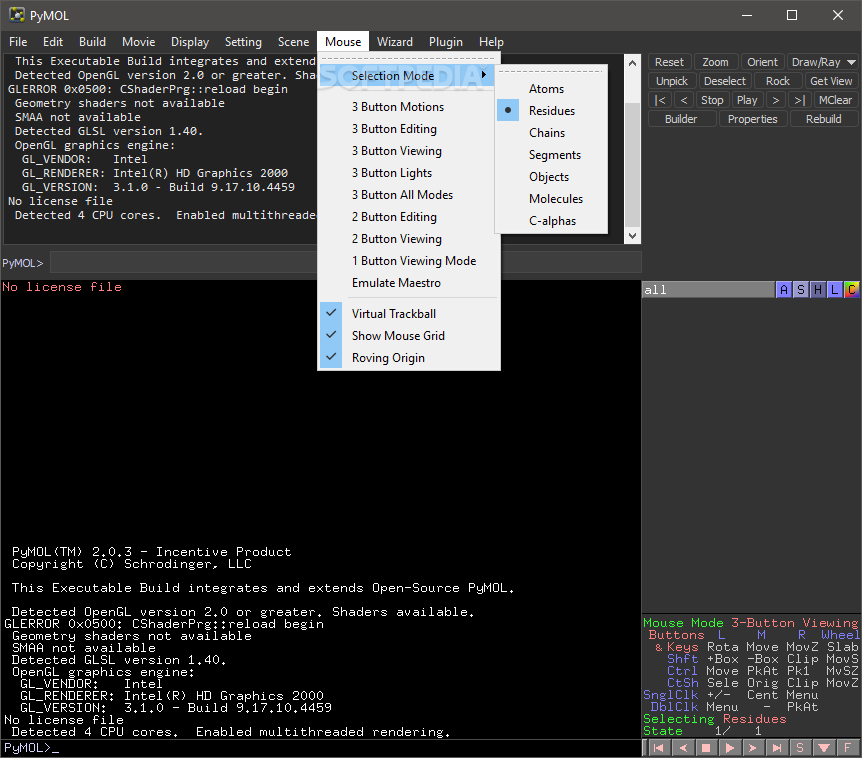The width and height of the screenshot is (862, 758).
Task: Click the square stop icon in bottom bar
Action: [x=706, y=748]
